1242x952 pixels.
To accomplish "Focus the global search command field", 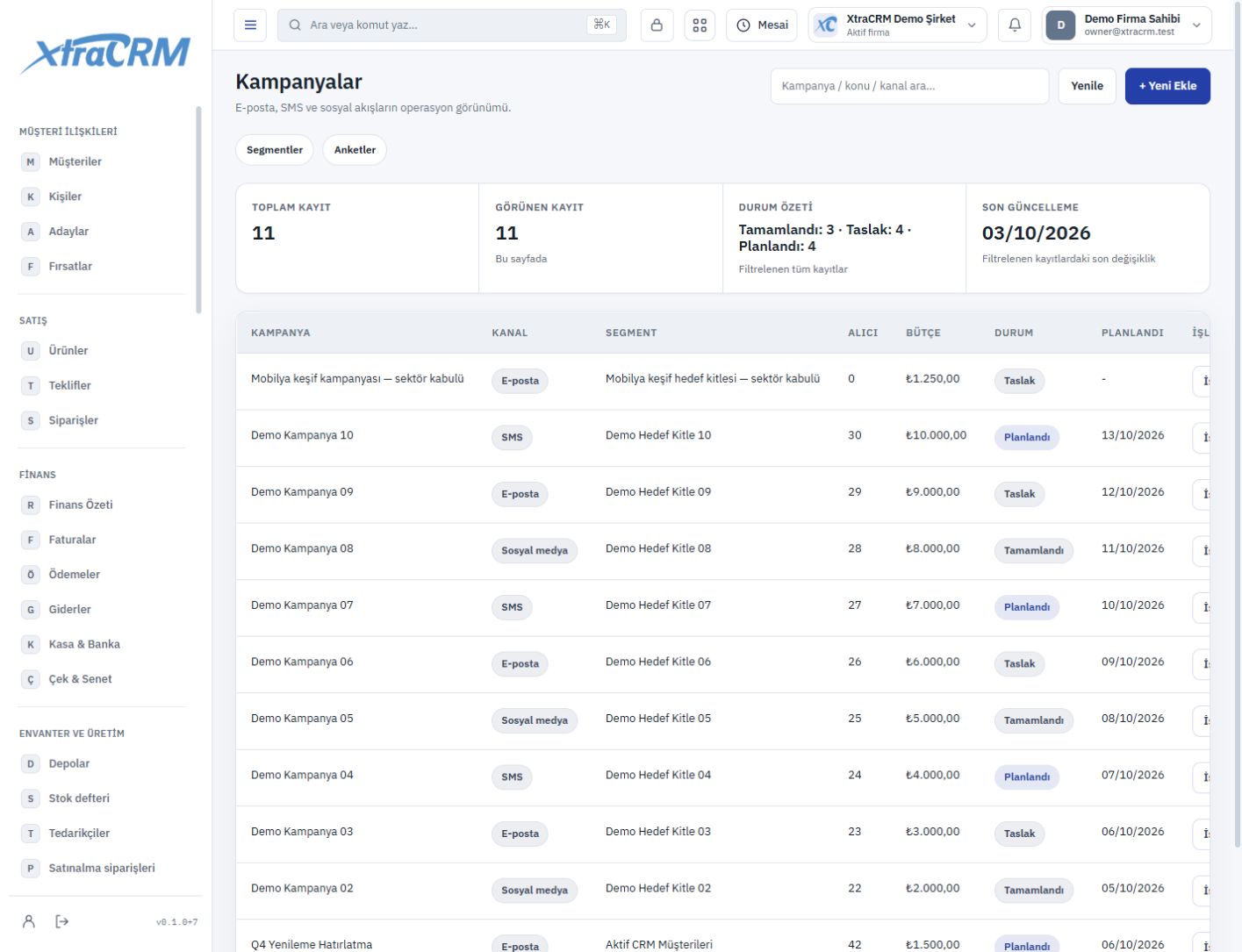I will click(452, 25).
